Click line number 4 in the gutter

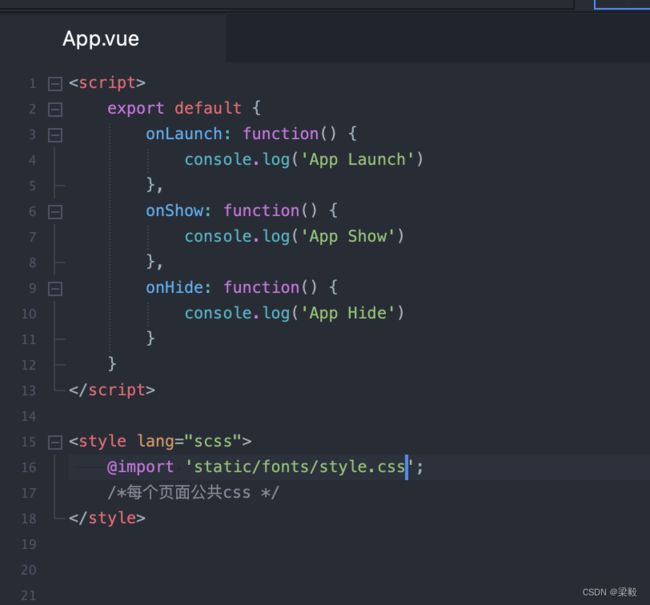[32, 160]
